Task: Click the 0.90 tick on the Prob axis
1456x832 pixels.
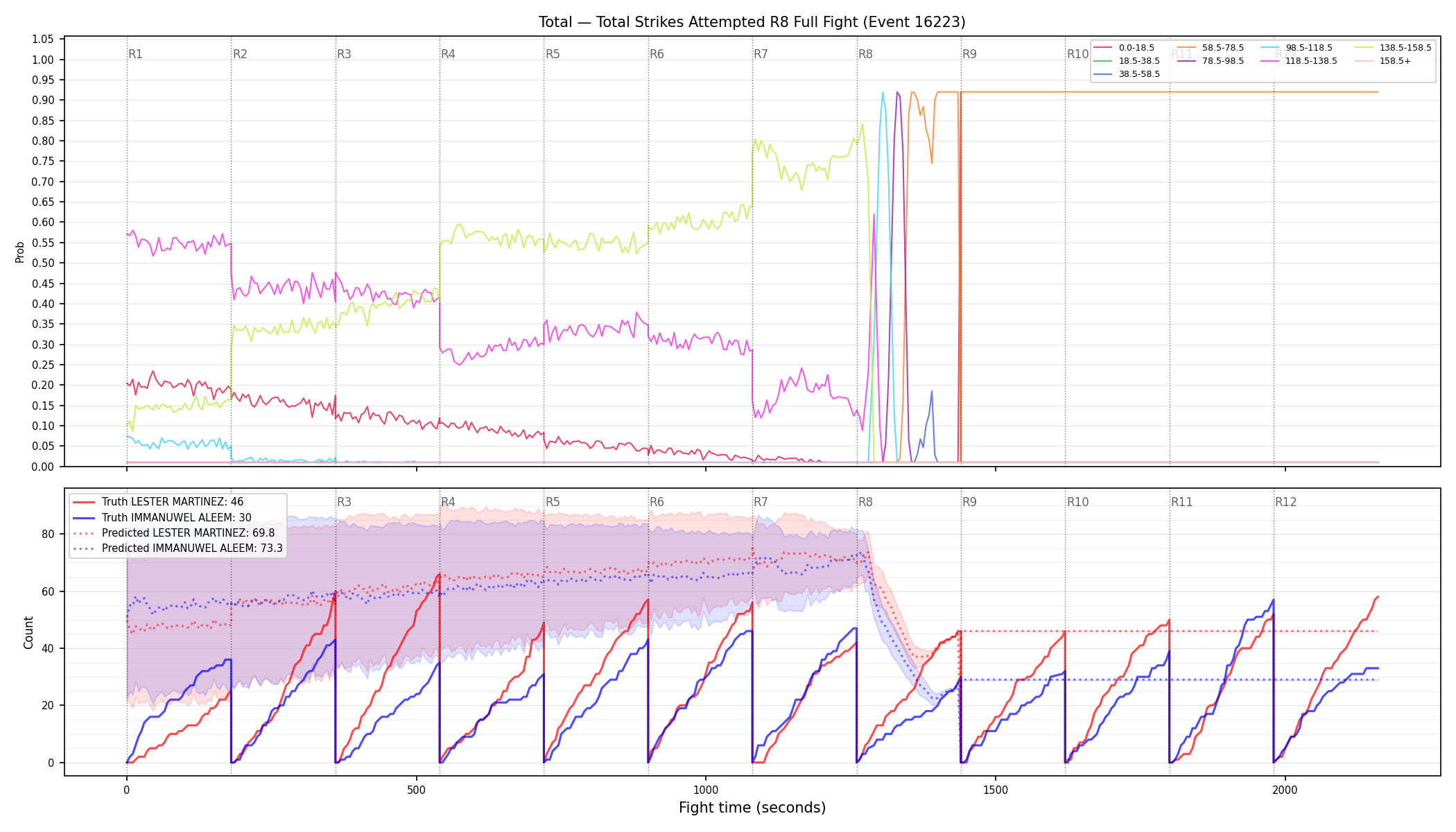Action: [x=43, y=101]
